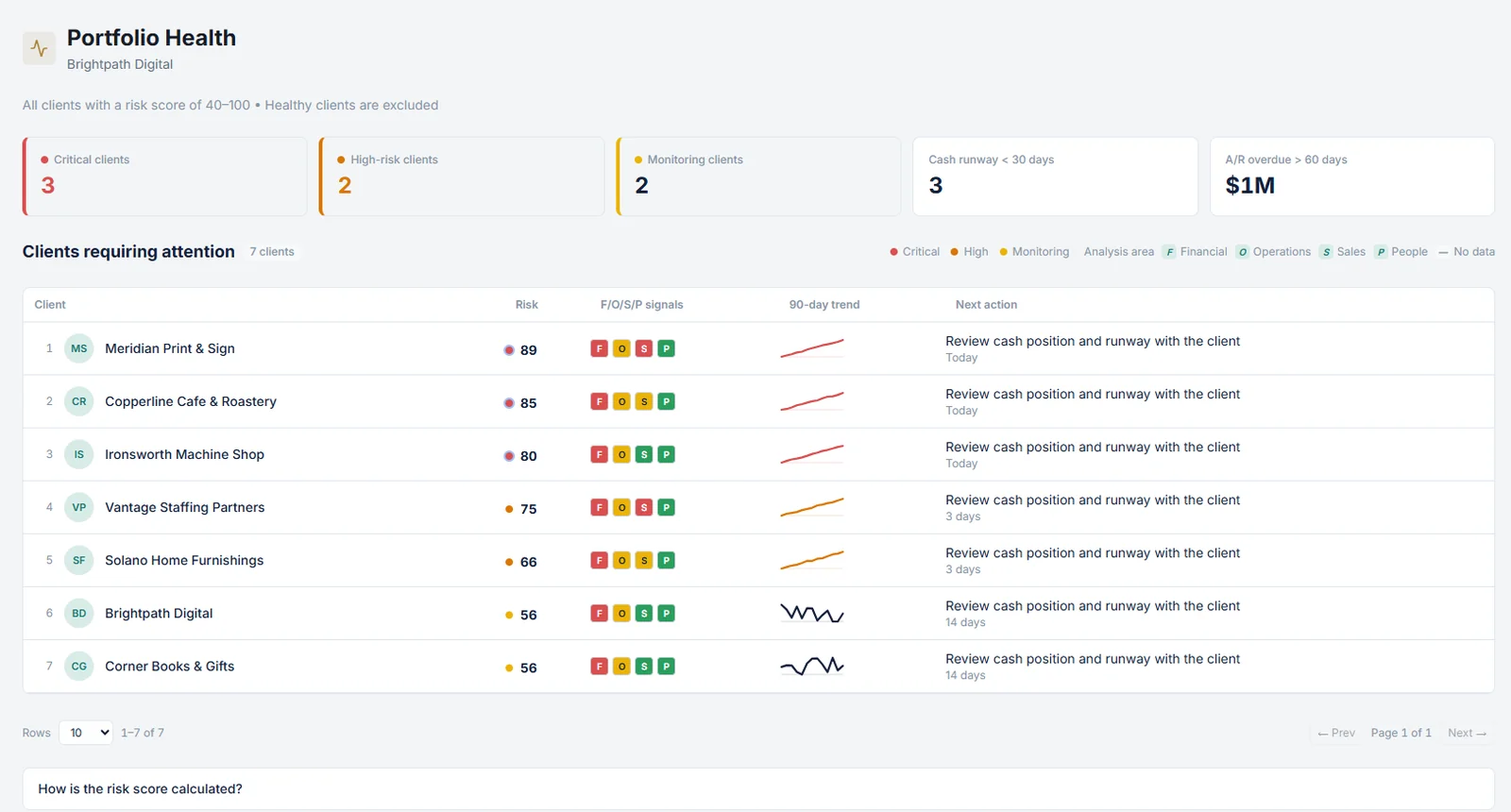Image resolution: width=1511 pixels, height=812 pixels.
Task: Click the O signal badge for Corner Books & Gifts
Action: click(621, 666)
